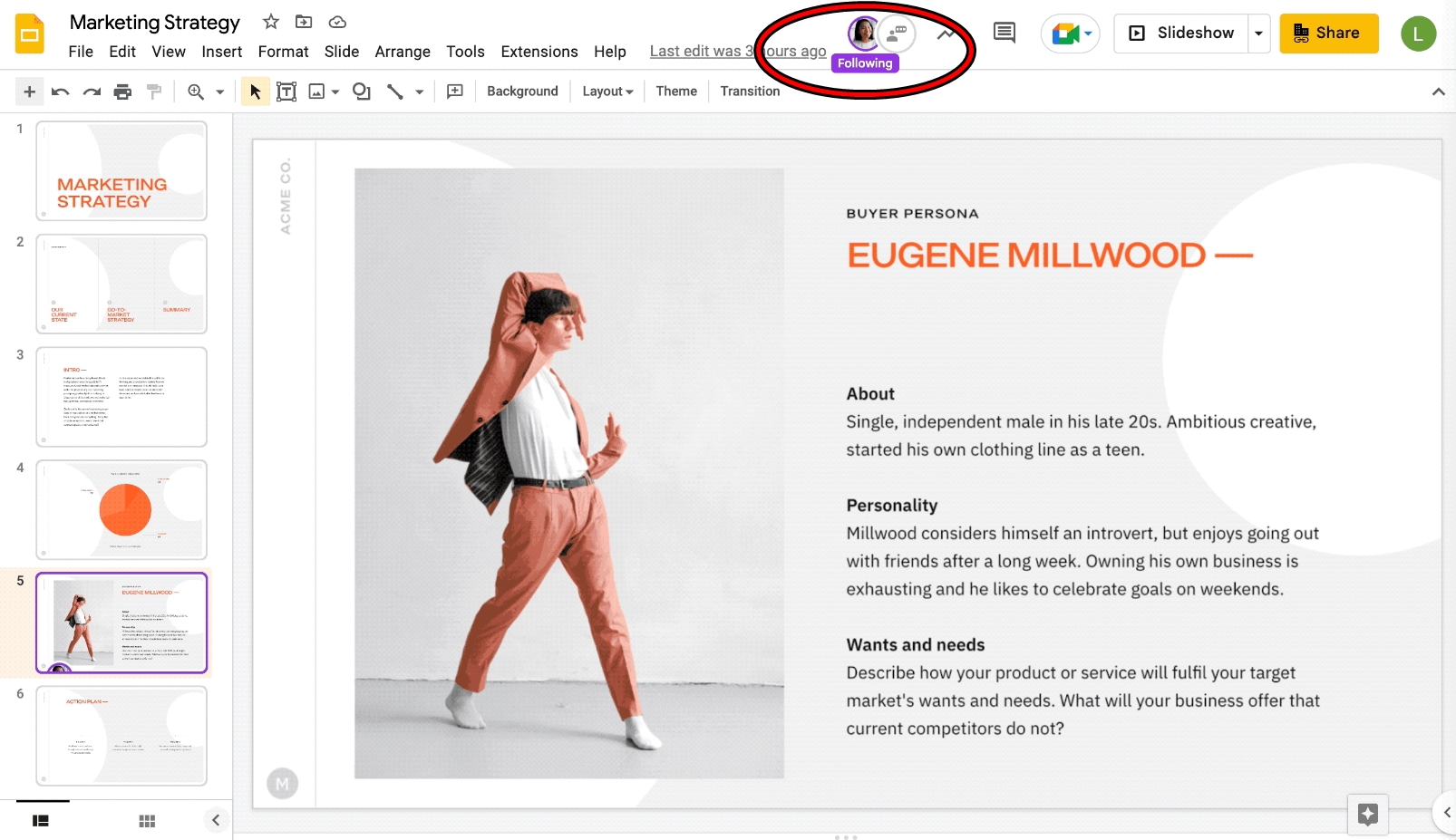Open the Slideshow options arrow
The width and height of the screenshot is (1456, 840).
[x=1258, y=33]
